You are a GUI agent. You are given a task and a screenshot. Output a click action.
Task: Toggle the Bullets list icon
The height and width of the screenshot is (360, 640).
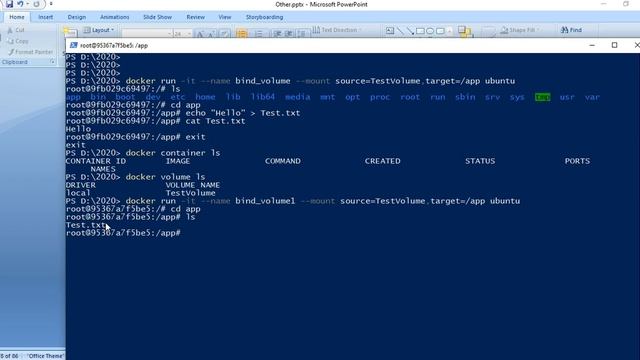242,34
